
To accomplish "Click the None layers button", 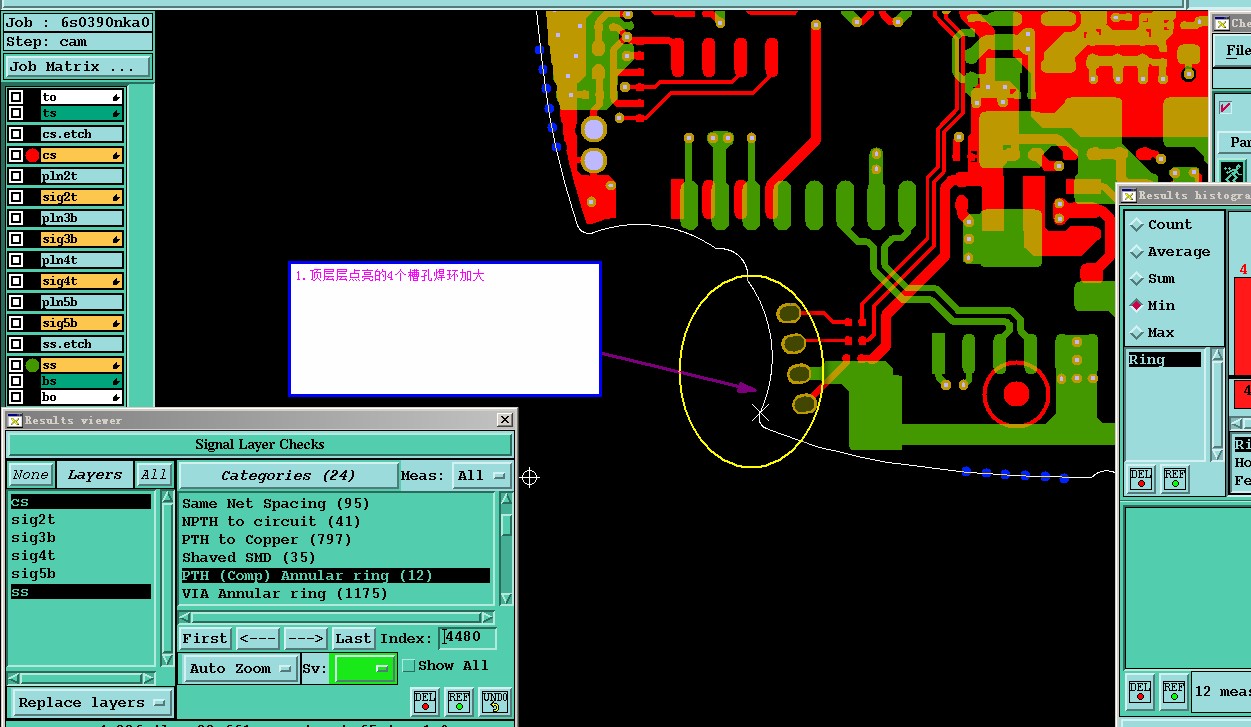I will pos(30,475).
